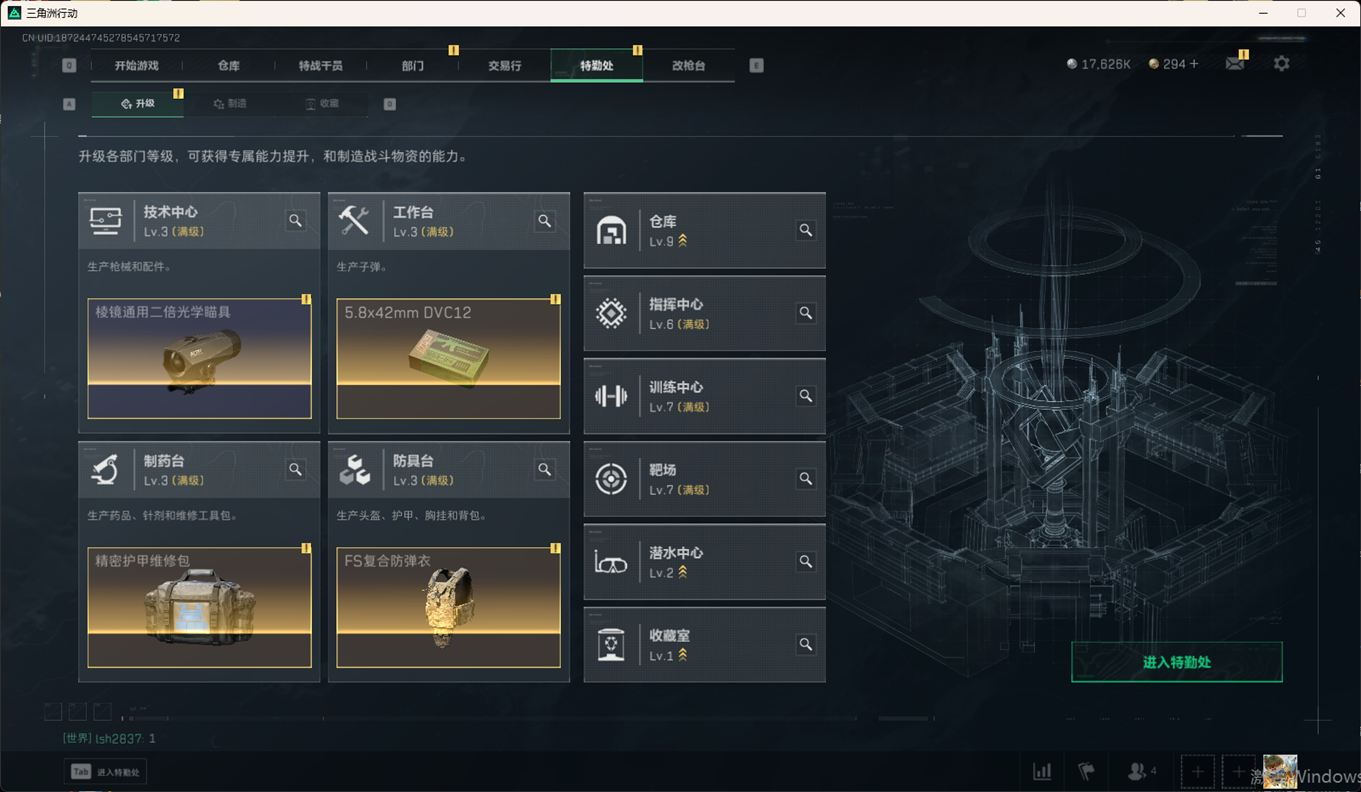Select the 收藏 sub-tab
The height and width of the screenshot is (792, 1361).
click(x=322, y=104)
